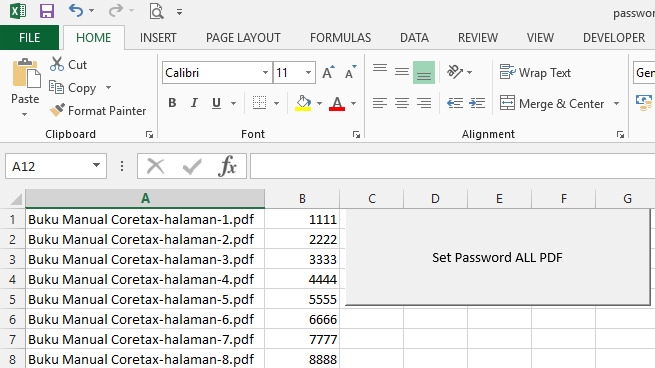Click Merge & Center
The image size is (655, 368).
552,103
